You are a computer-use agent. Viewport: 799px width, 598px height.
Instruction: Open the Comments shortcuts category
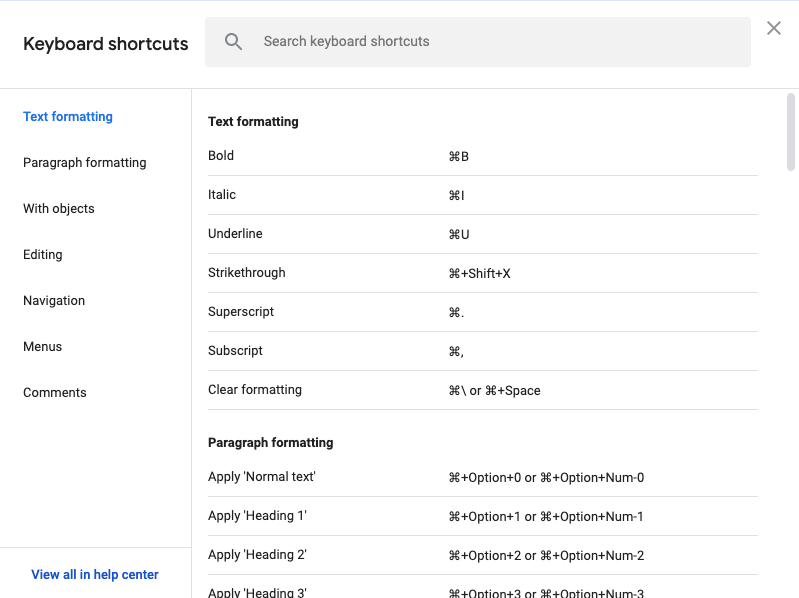[55, 393]
